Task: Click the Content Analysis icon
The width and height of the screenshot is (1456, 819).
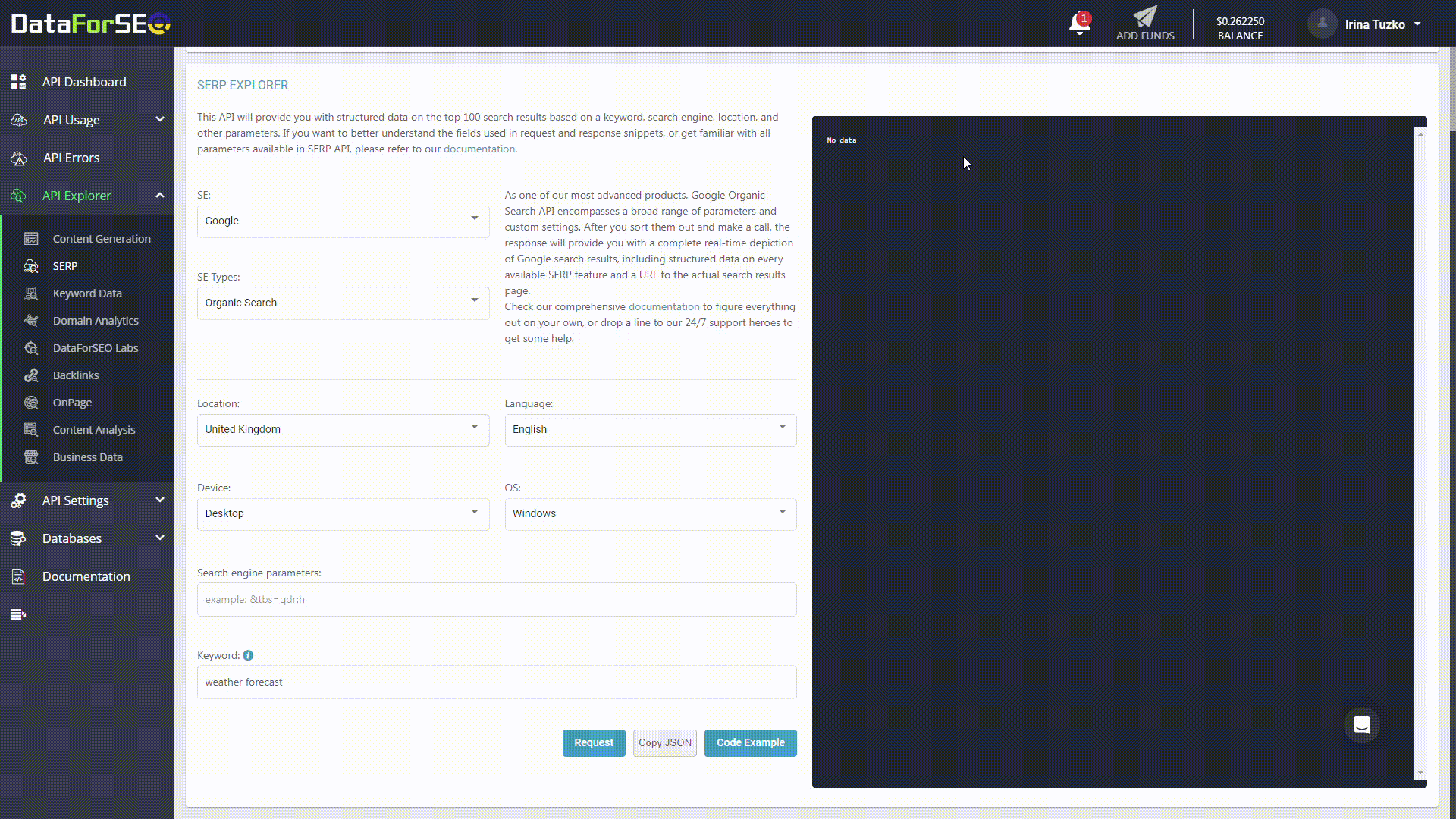Action: tap(31, 430)
